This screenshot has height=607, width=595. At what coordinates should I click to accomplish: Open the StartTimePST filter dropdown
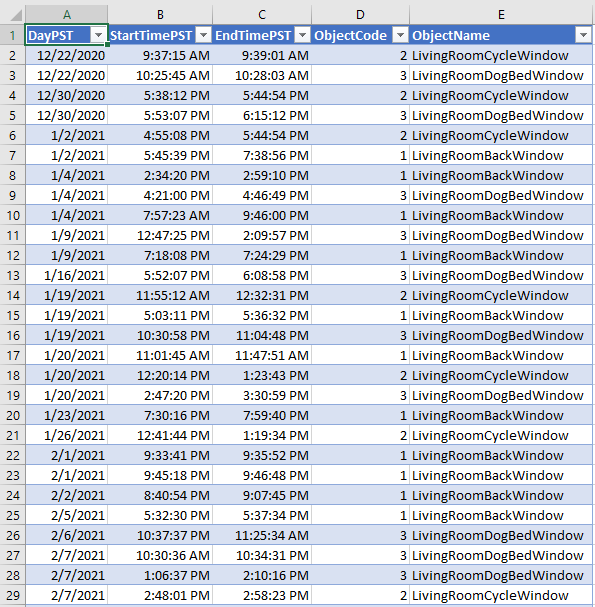pos(204,35)
